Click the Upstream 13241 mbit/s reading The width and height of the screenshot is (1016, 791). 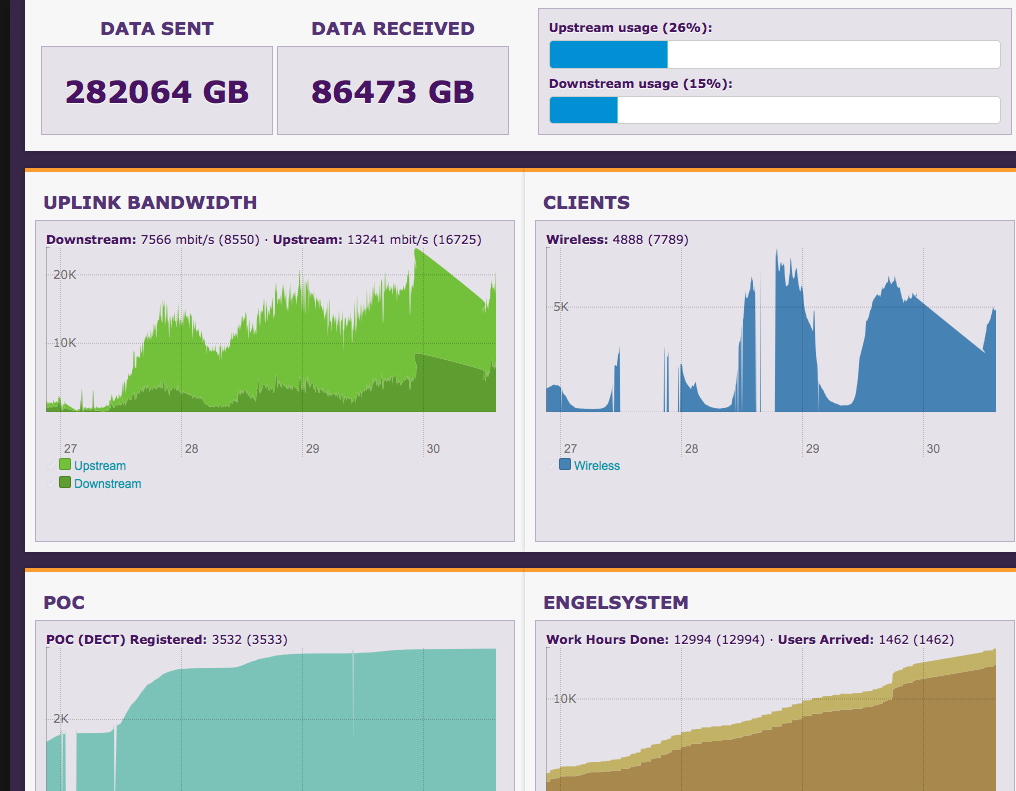[377, 240]
